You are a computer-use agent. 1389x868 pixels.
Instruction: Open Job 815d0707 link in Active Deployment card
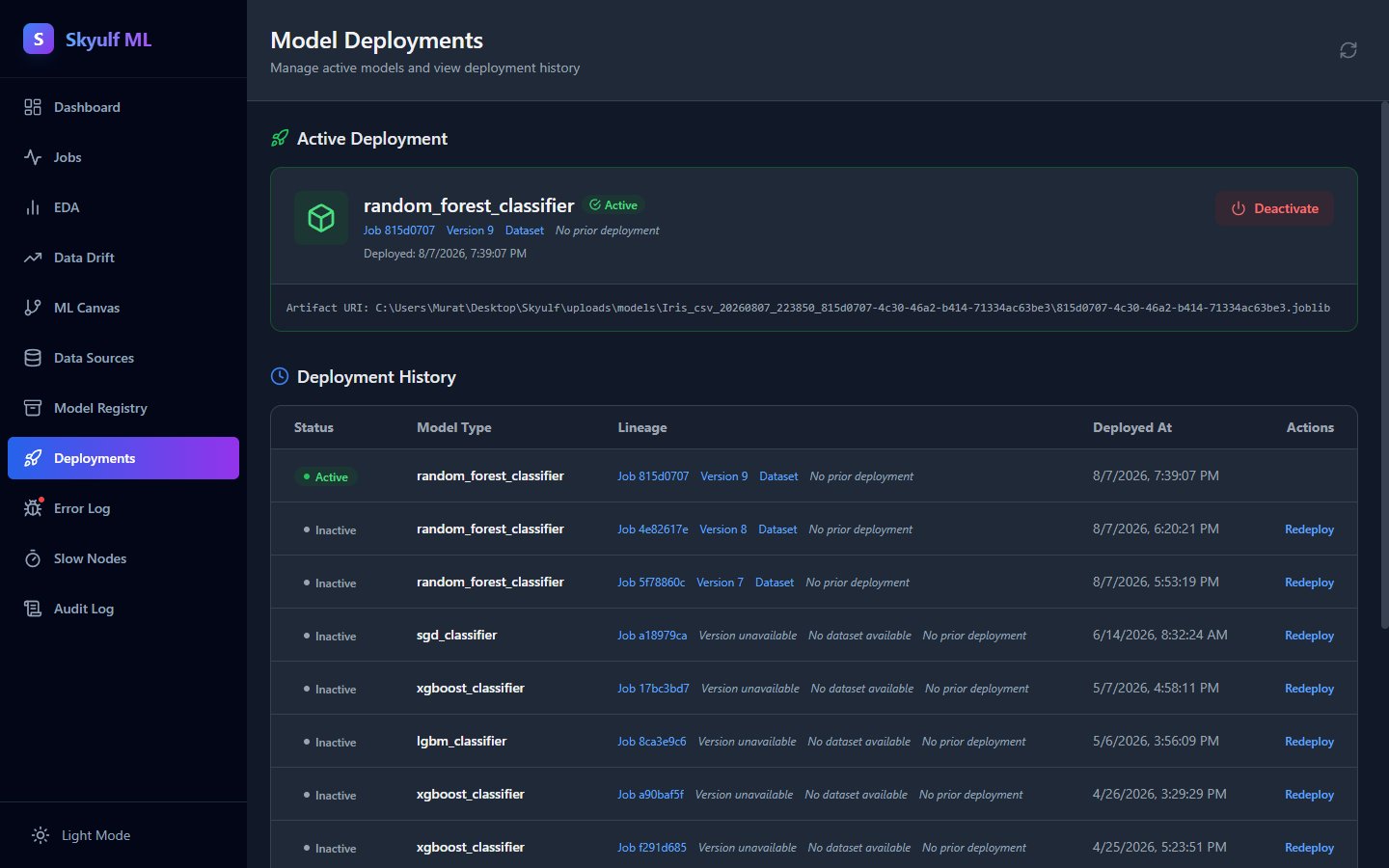[399, 231]
